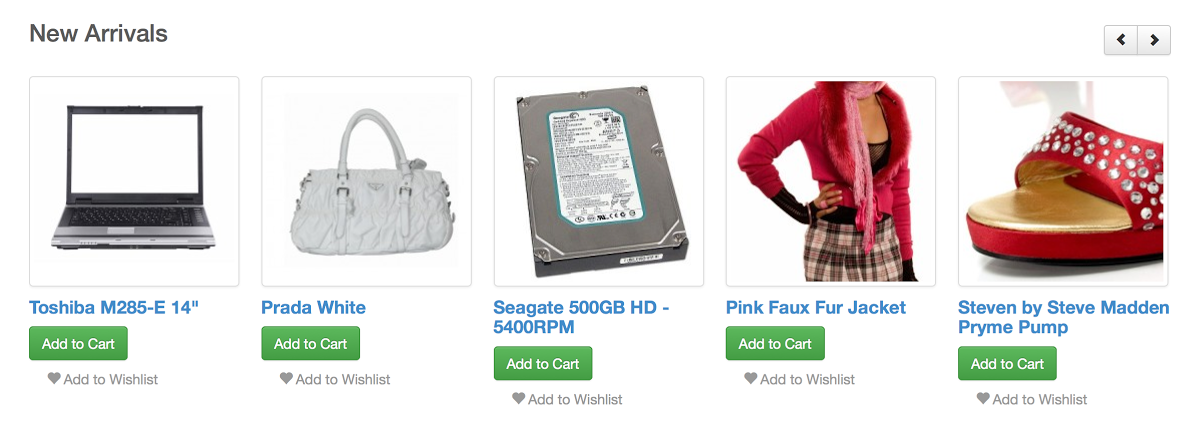This screenshot has height=438, width=1198.
Task: Click the previous arrow in New Arrivals carousel
Action: point(1121,40)
